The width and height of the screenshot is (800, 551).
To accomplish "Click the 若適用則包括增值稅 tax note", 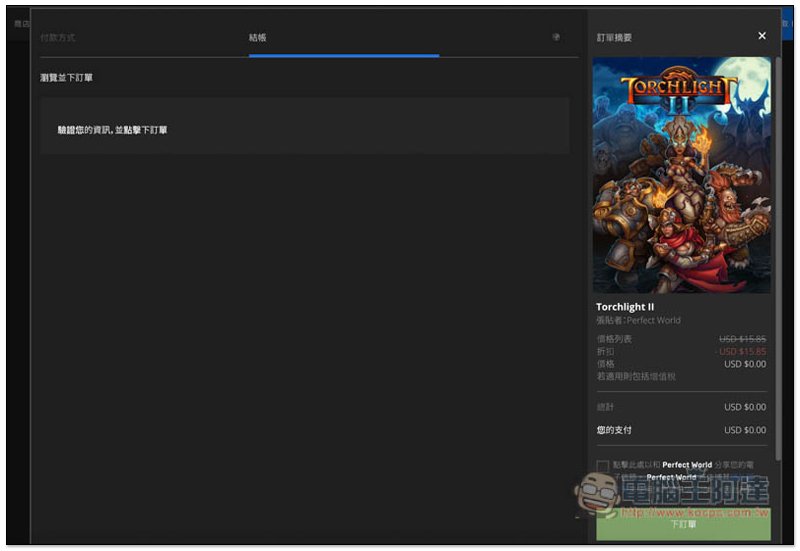I will (636, 376).
